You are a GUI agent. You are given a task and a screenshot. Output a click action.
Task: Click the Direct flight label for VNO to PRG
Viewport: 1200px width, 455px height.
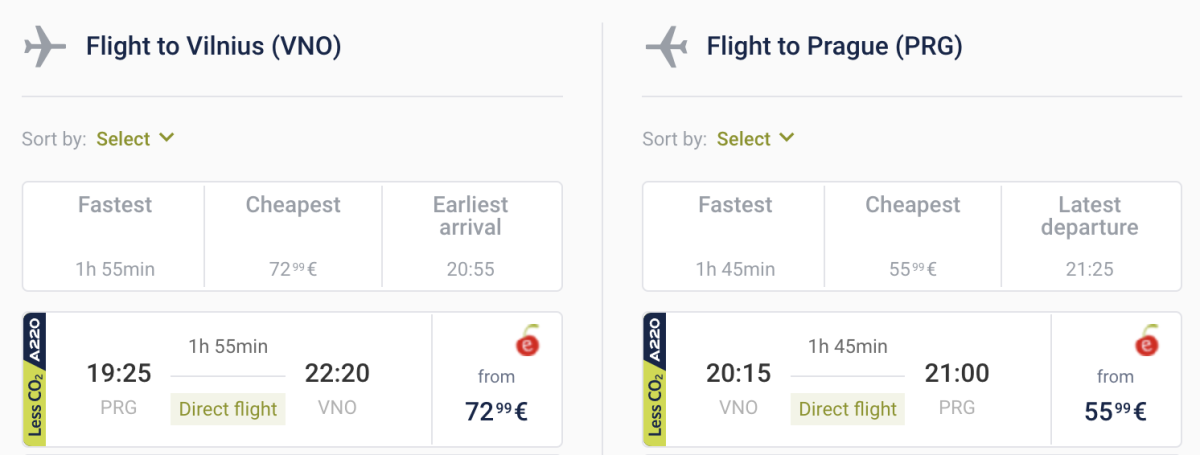[x=848, y=408]
